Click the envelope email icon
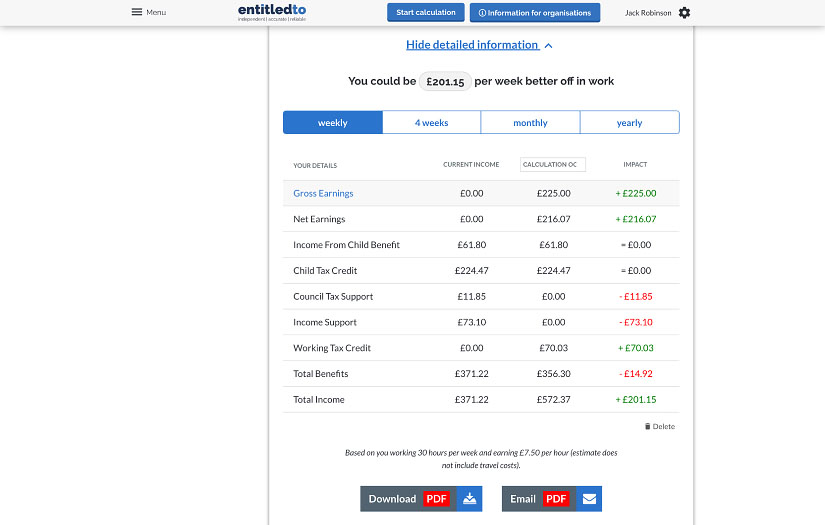Viewport: 825px width, 525px height. pyautogui.click(x=589, y=499)
